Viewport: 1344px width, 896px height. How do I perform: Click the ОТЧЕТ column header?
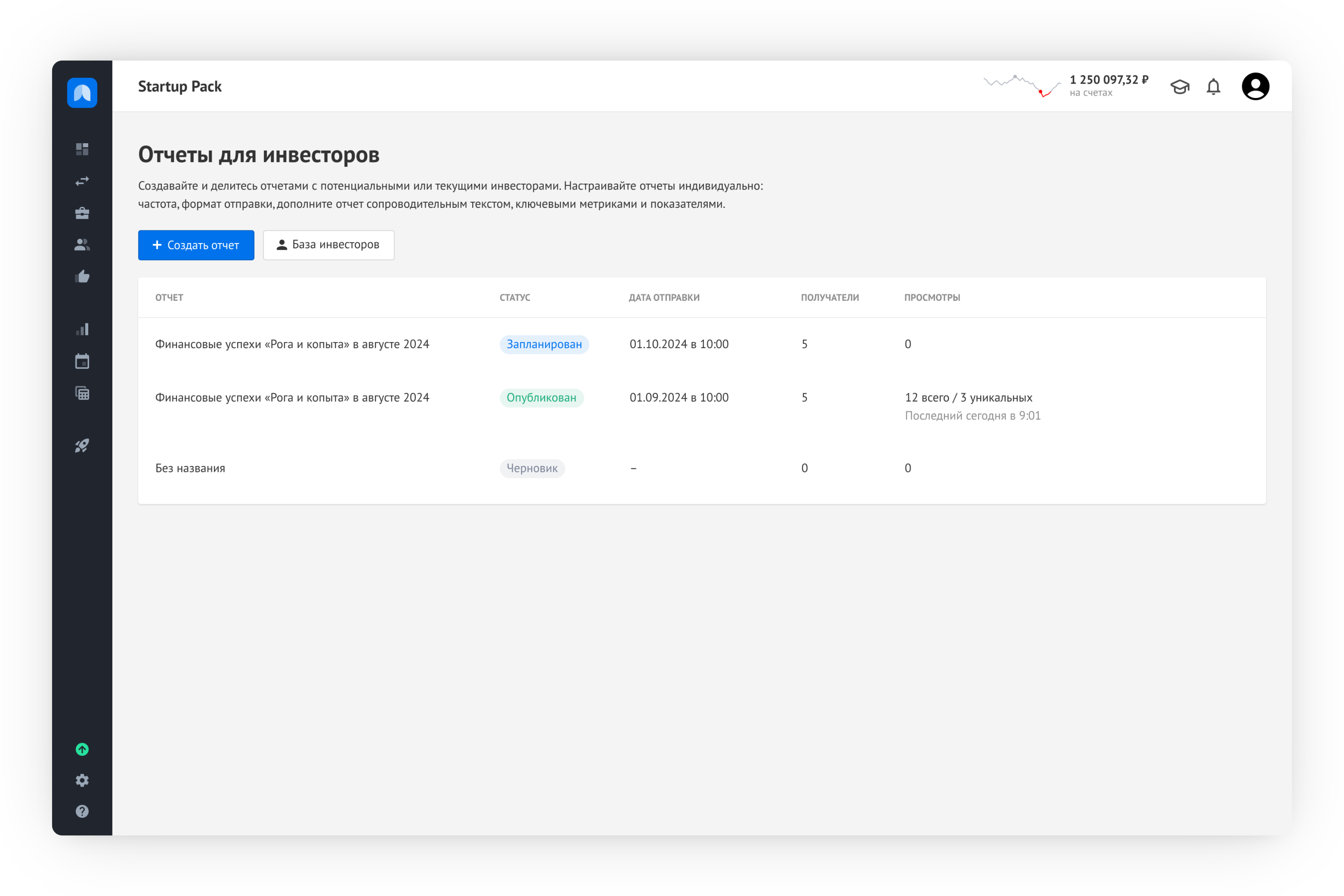click(169, 298)
